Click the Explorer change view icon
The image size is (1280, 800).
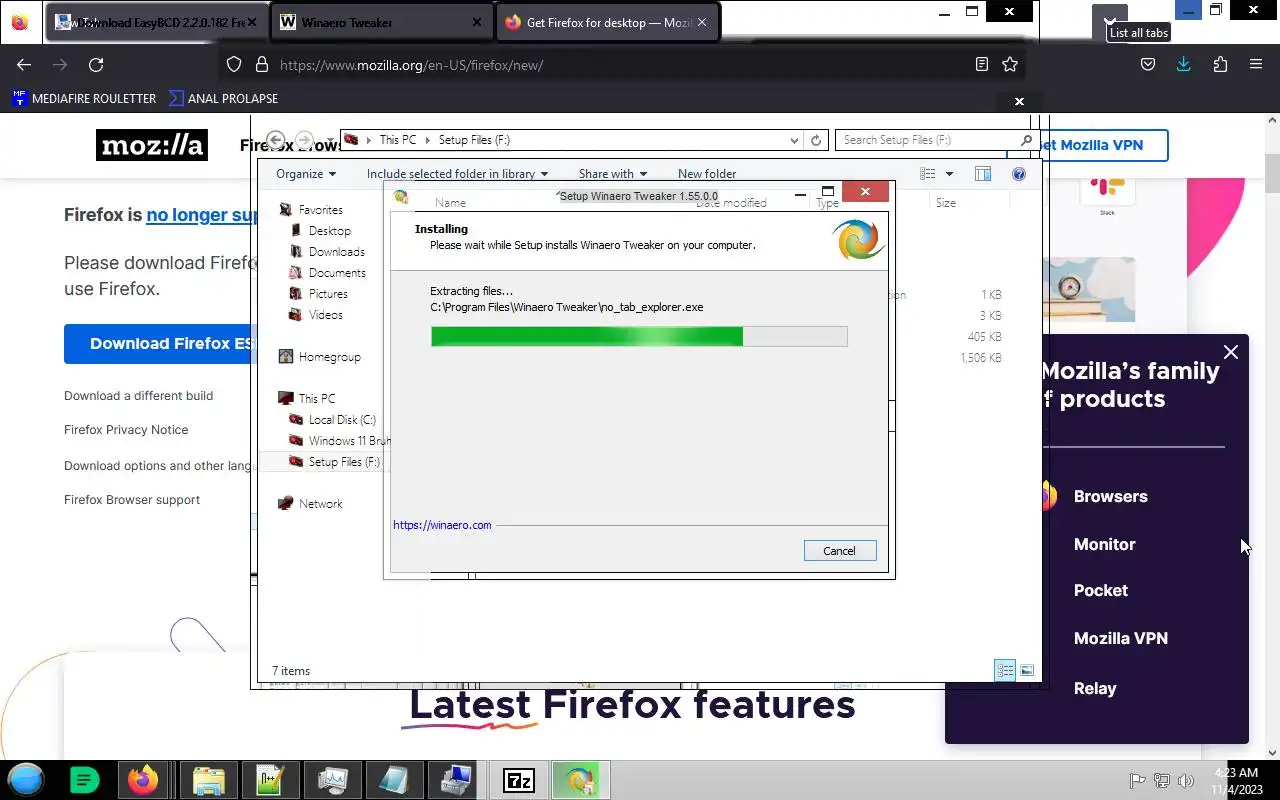pos(928,173)
